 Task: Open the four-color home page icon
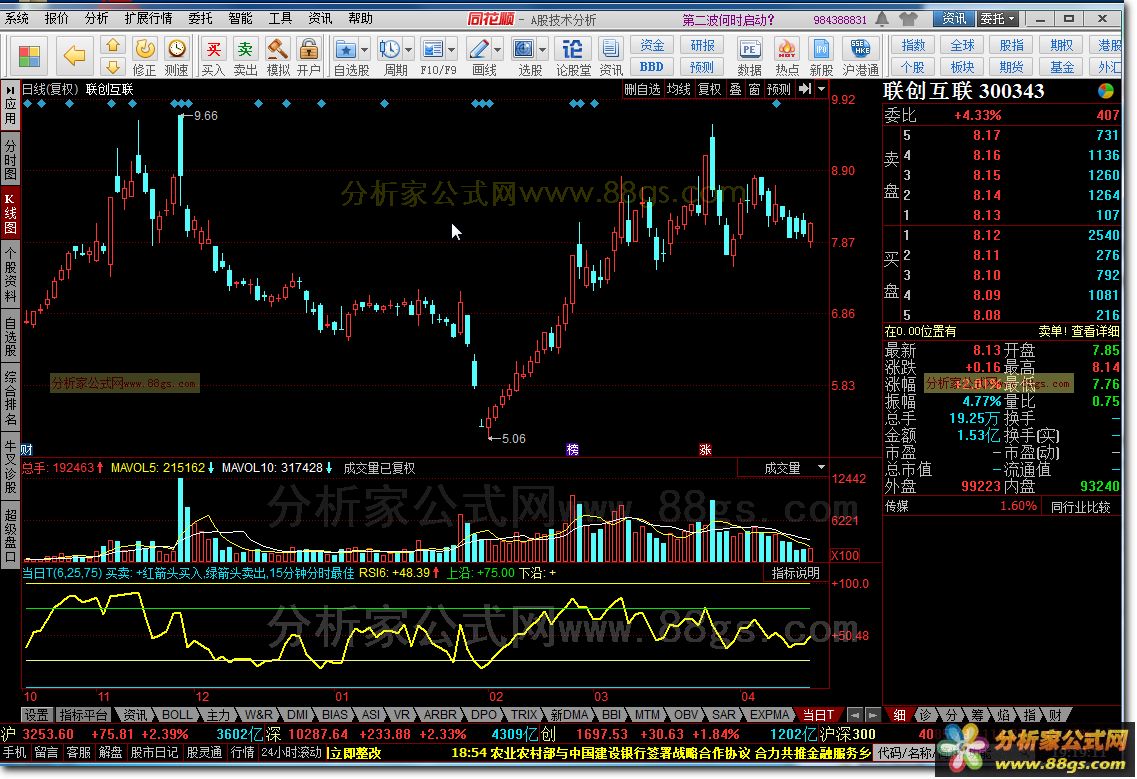tap(29, 56)
